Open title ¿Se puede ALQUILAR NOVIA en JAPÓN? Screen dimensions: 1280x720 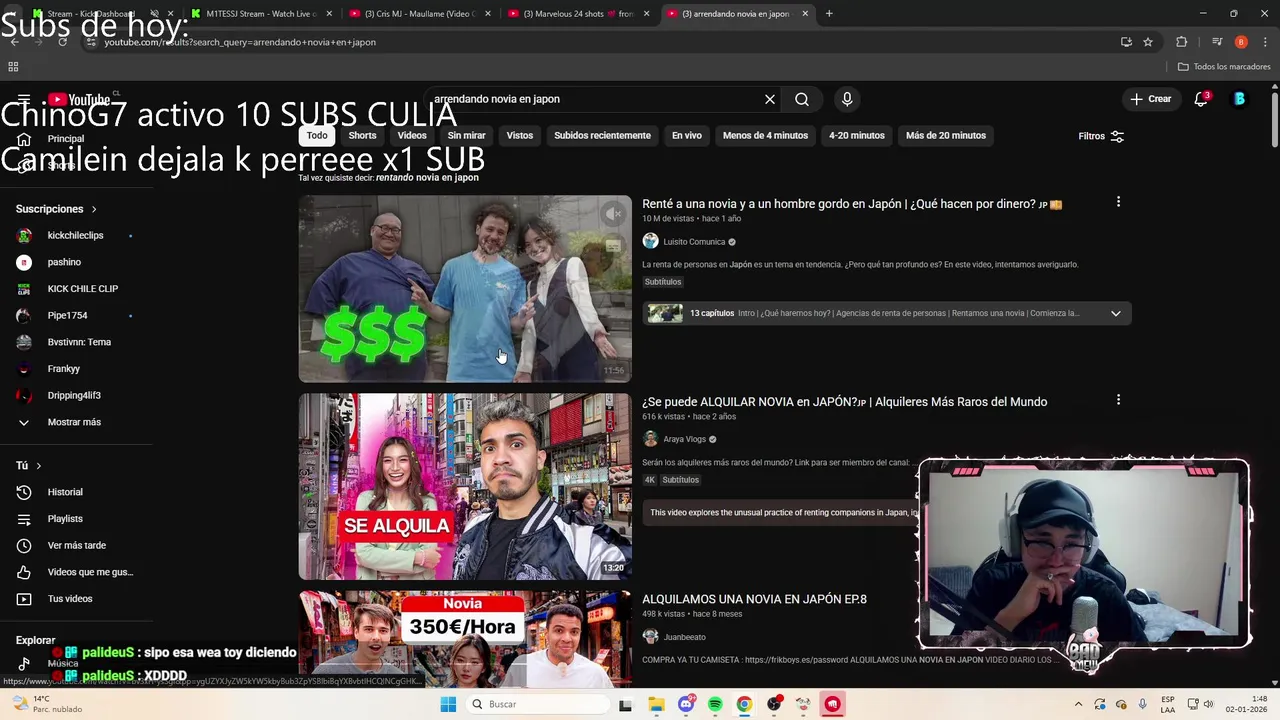click(x=844, y=402)
